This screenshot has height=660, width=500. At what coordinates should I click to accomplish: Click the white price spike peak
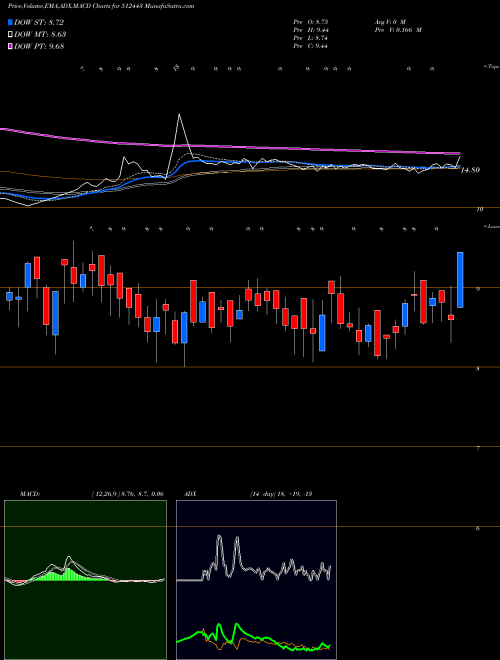pos(179,115)
